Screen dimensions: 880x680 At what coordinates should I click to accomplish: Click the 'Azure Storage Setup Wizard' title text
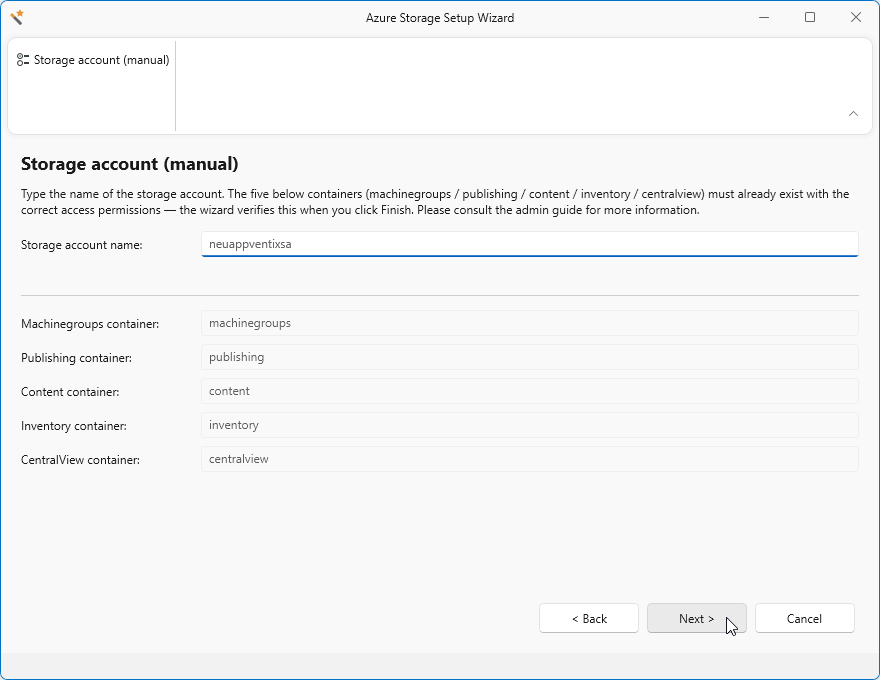pyautogui.click(x=440, y=18)
